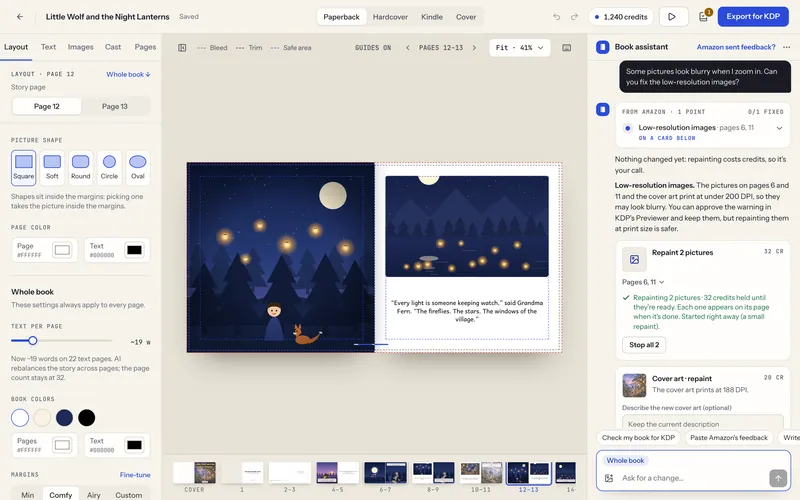This screenshot has width=800, height=500.
Task: Open the COVER thumbnail in filmstrip
Action: (x=194, y=473)
